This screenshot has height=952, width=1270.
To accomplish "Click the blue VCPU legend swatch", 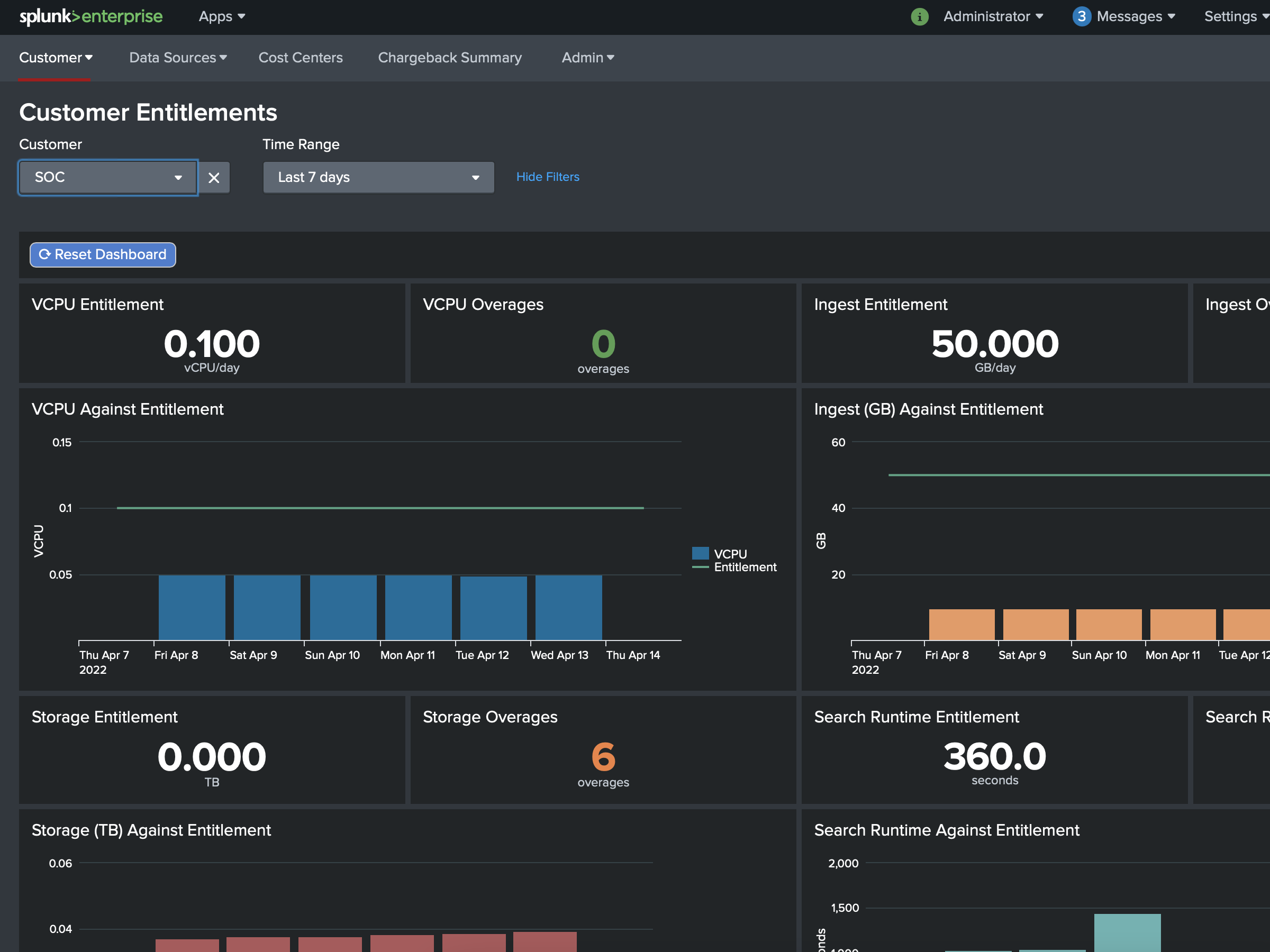I will (x=701, y=554).
